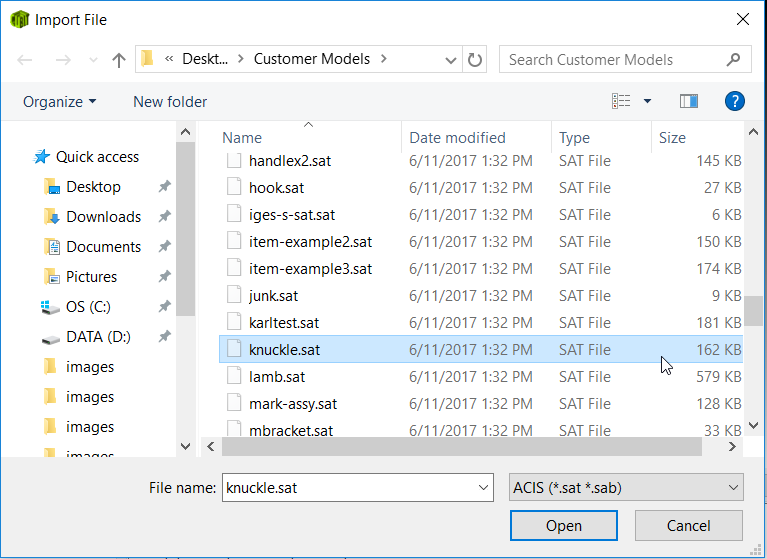This screenshot has height=559, width=767.
Task: Click the refresh folder icon
Action: (475, 60)
